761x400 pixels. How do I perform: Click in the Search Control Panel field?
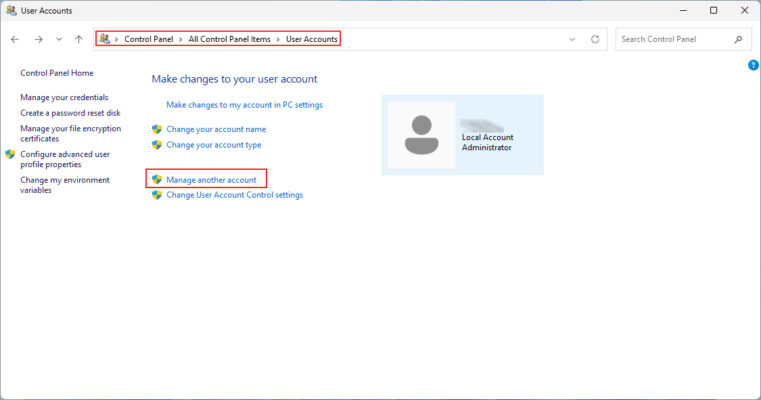coord(675,39)
